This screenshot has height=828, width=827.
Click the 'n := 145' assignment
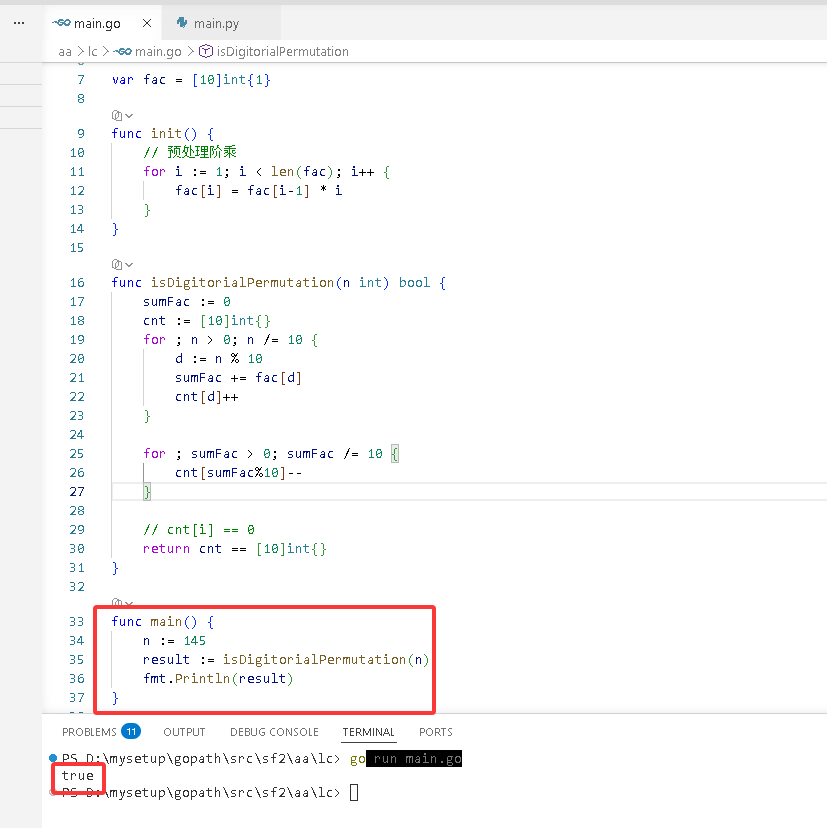[x=174, y=641]
